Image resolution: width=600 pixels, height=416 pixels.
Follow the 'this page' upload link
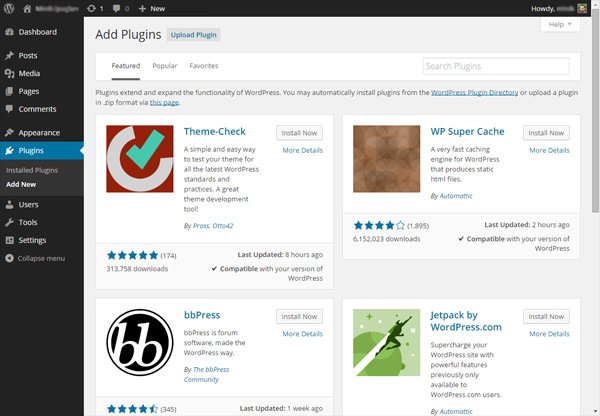pyautogui.click(x=164, y=103)
